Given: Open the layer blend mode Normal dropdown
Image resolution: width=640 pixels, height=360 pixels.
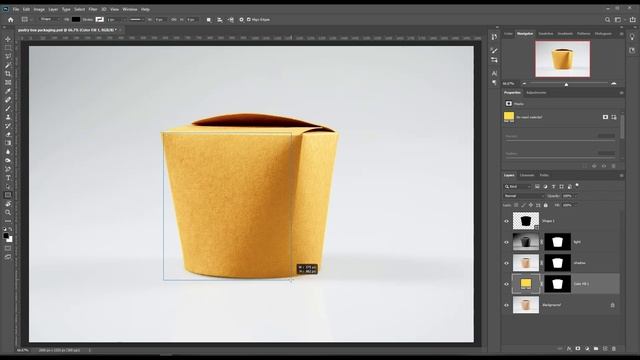Looking at the screenshot, I should click(x=524, y=196).
